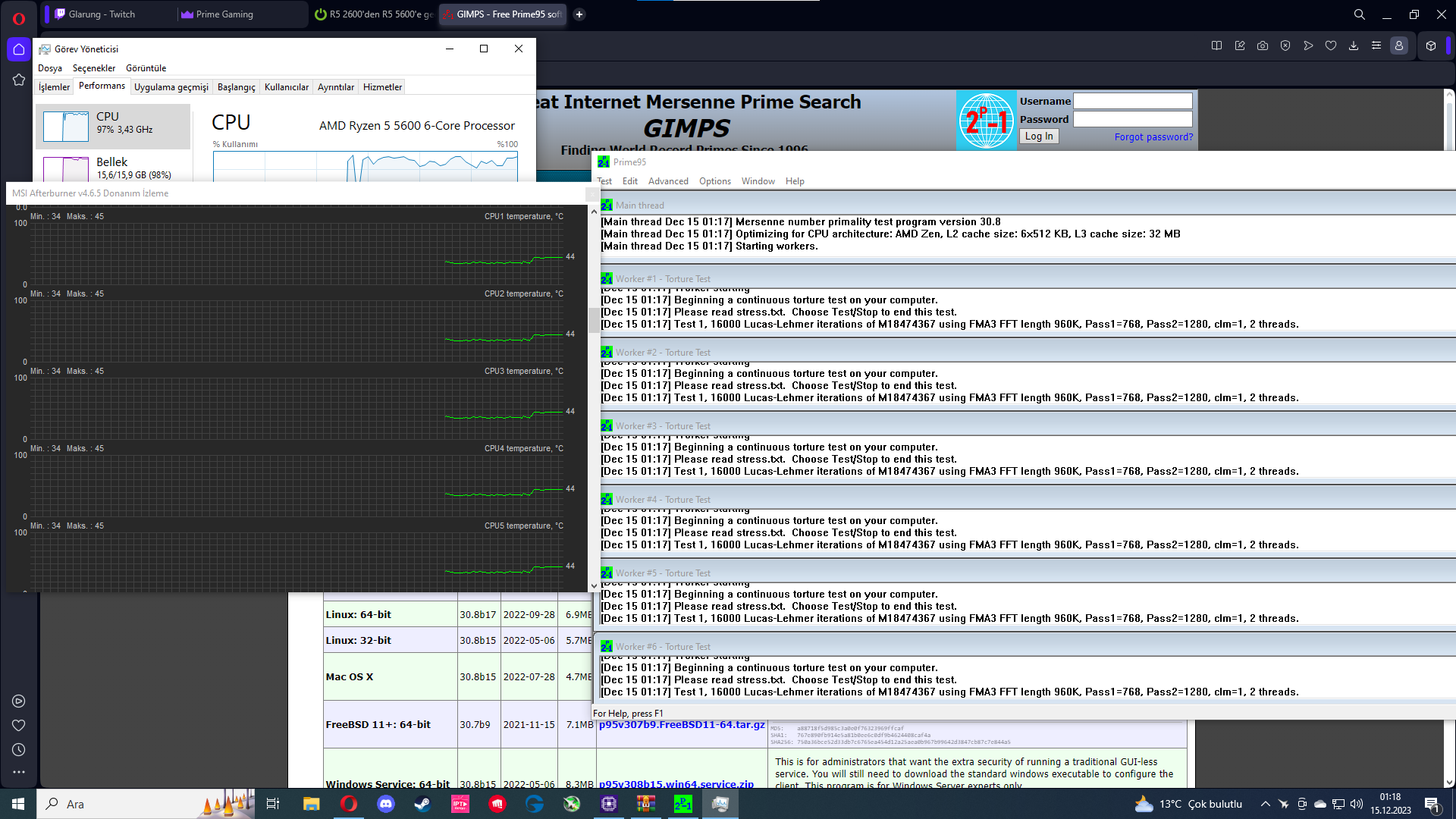Click the Opera ad blocker shield icon
This screenshot has width=1456, height=819.
pos(1285,45)
